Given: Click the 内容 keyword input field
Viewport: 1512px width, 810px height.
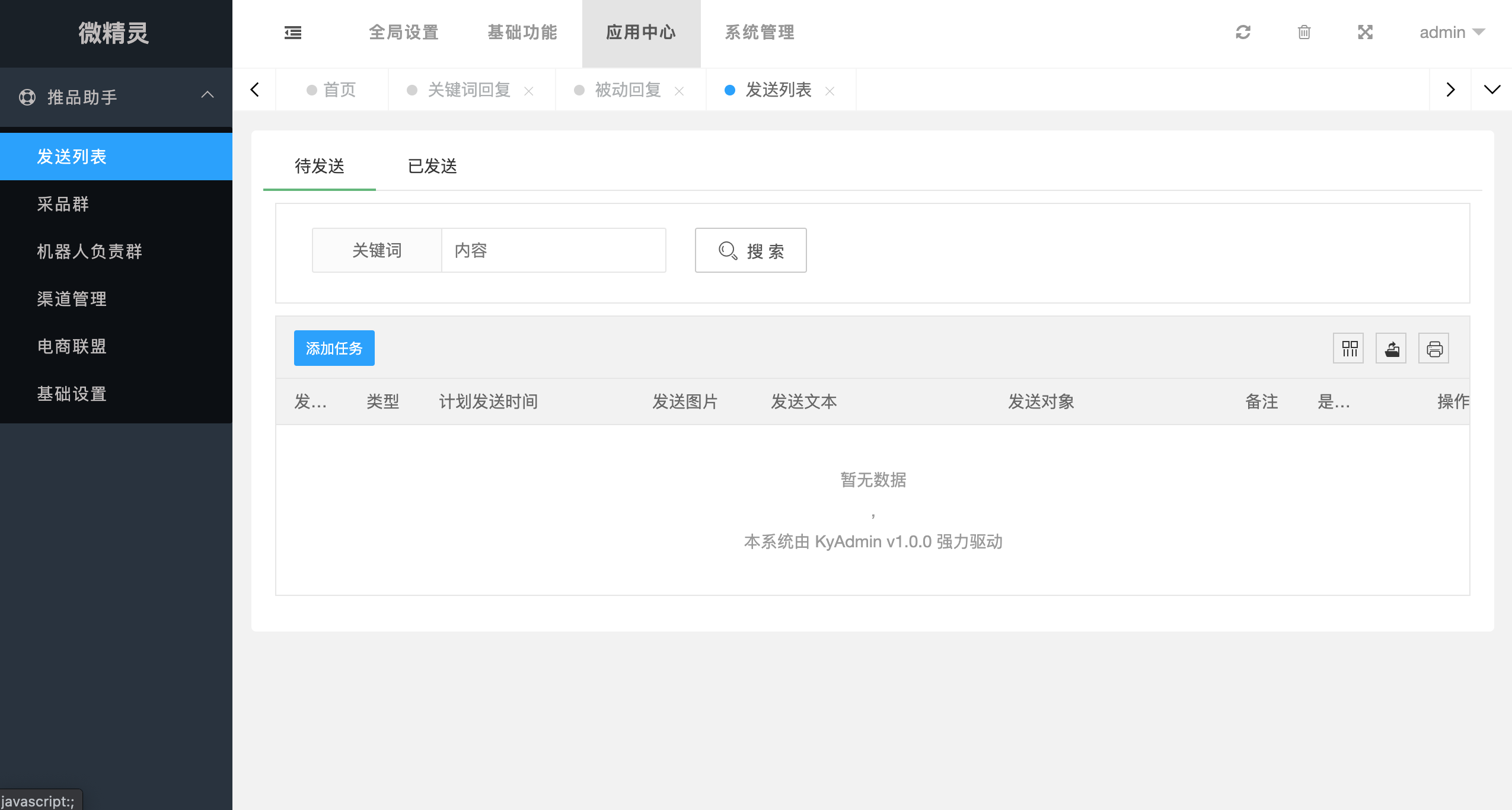Looking at the screenshot, I should point(553,250).
